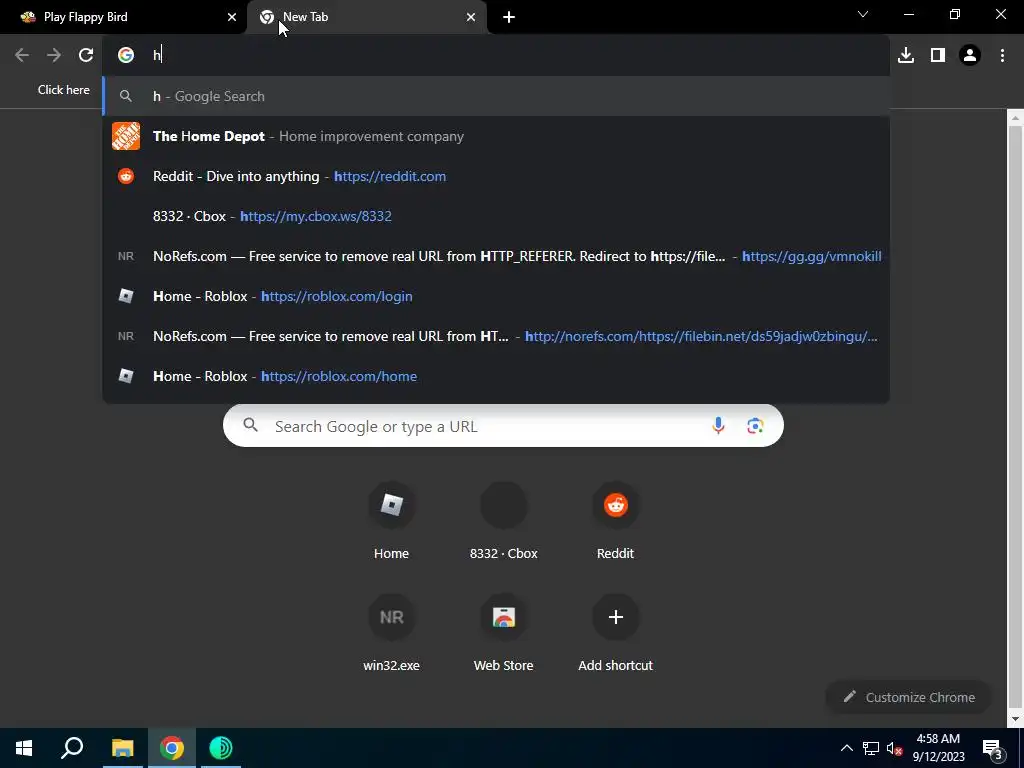Select the Home - Roblox login suggestion
1024x768 pixels.
(x=496, y=296)
